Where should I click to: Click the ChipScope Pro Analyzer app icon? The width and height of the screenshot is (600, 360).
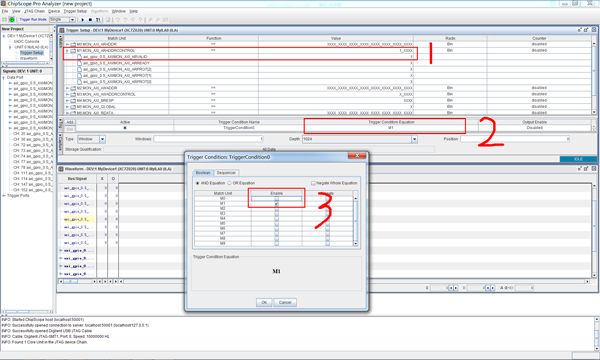click(x=3, y=3)
